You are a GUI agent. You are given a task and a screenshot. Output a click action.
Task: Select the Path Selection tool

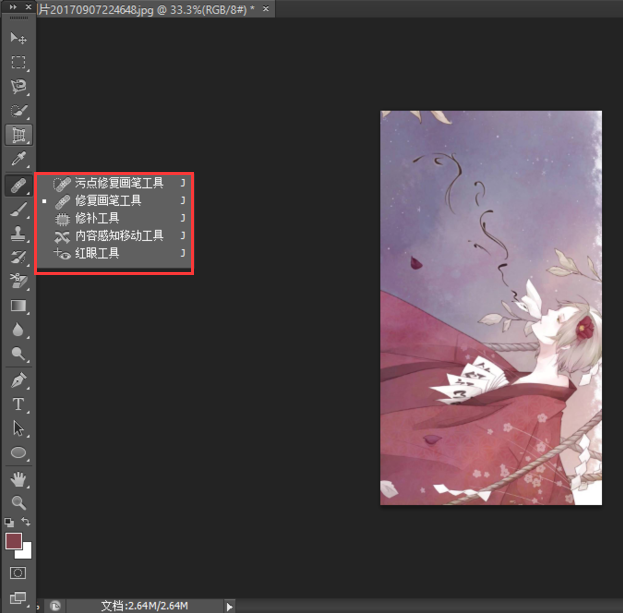pos(18,429)
